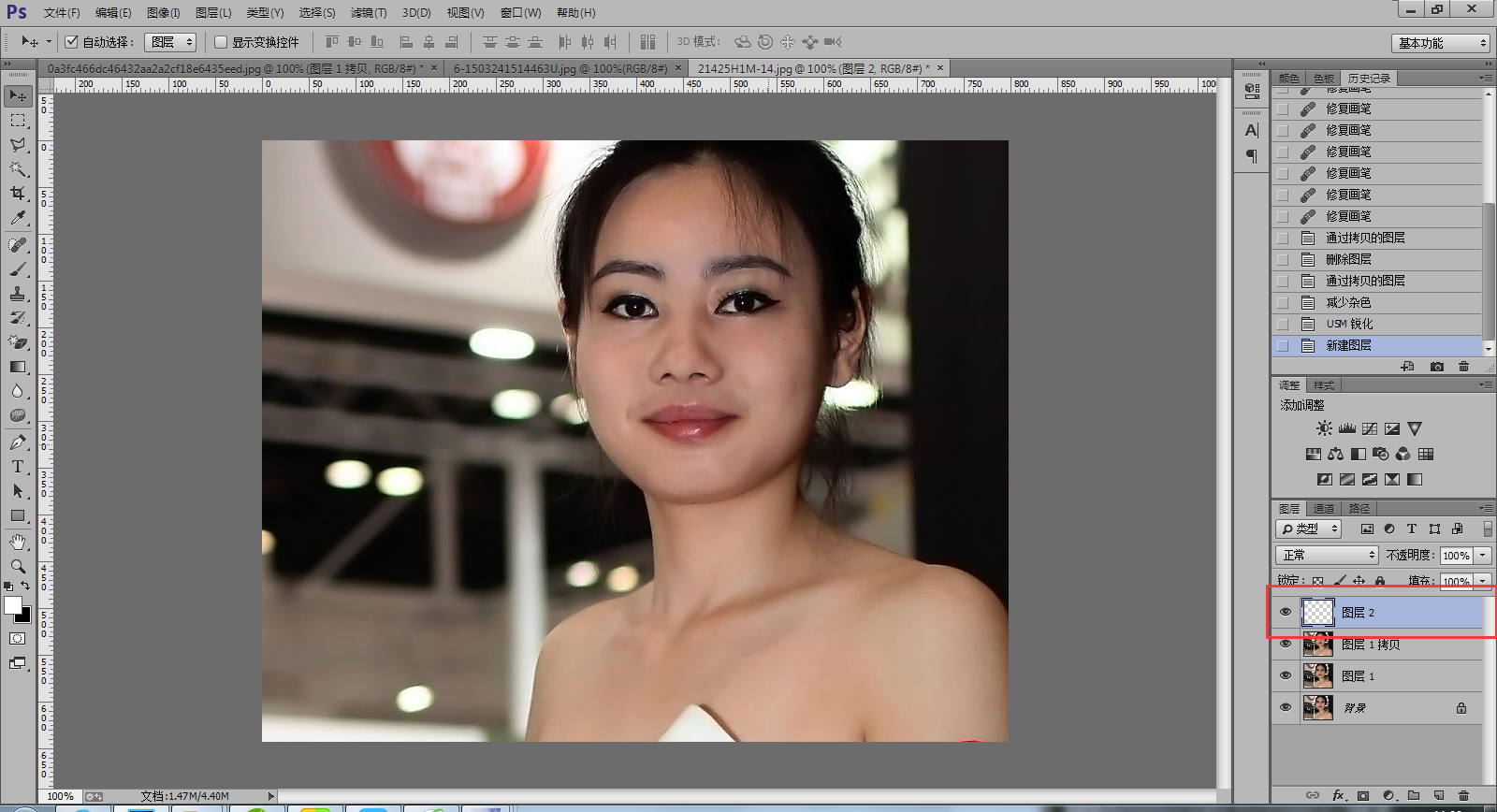Image resolution: width=1497 pixels, height=812 pixels.
Task: Add Brightness/Contrast adjustment icon
Action: 1324,428
